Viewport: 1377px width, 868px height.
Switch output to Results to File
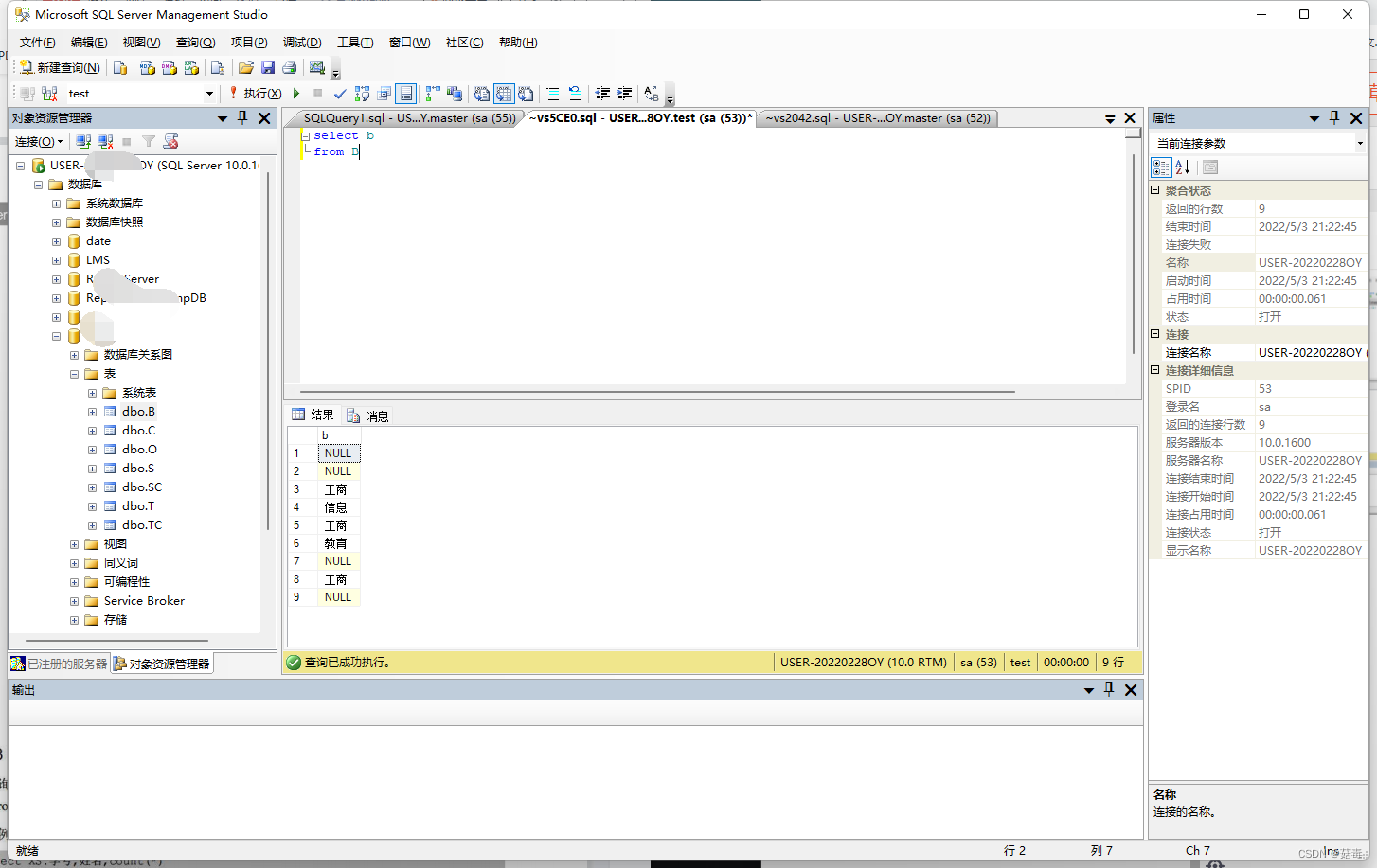pyautogui.click(x=526, y=94)
